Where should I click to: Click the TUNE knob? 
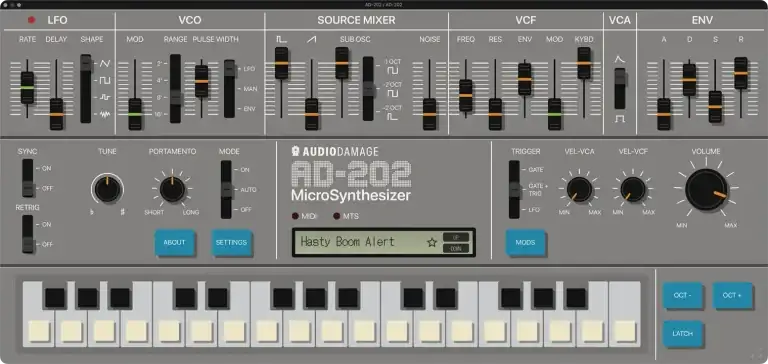click(107, 189)
